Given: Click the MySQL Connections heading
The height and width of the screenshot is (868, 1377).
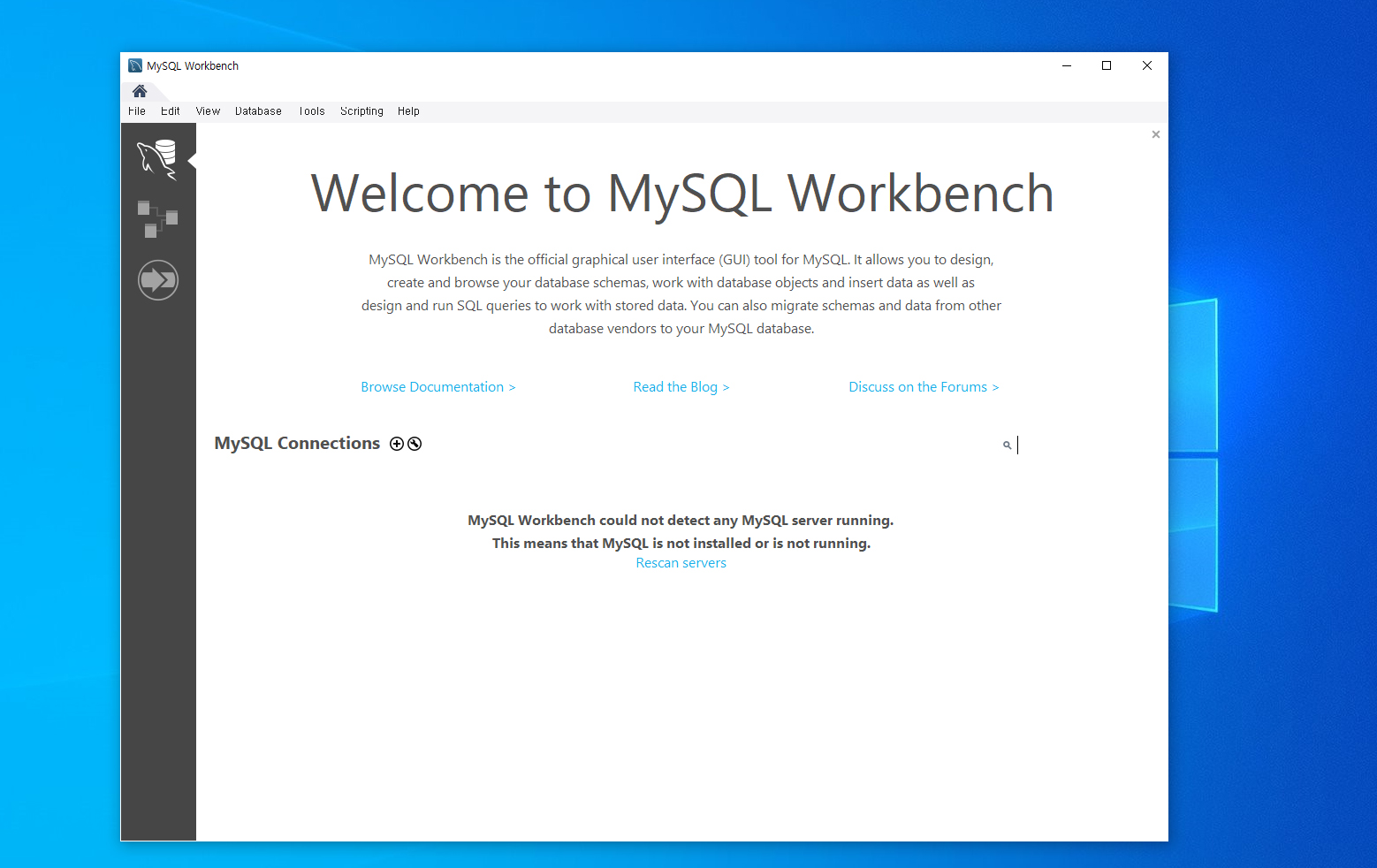Looking at the screenshot, I should (x=297, y=444).
